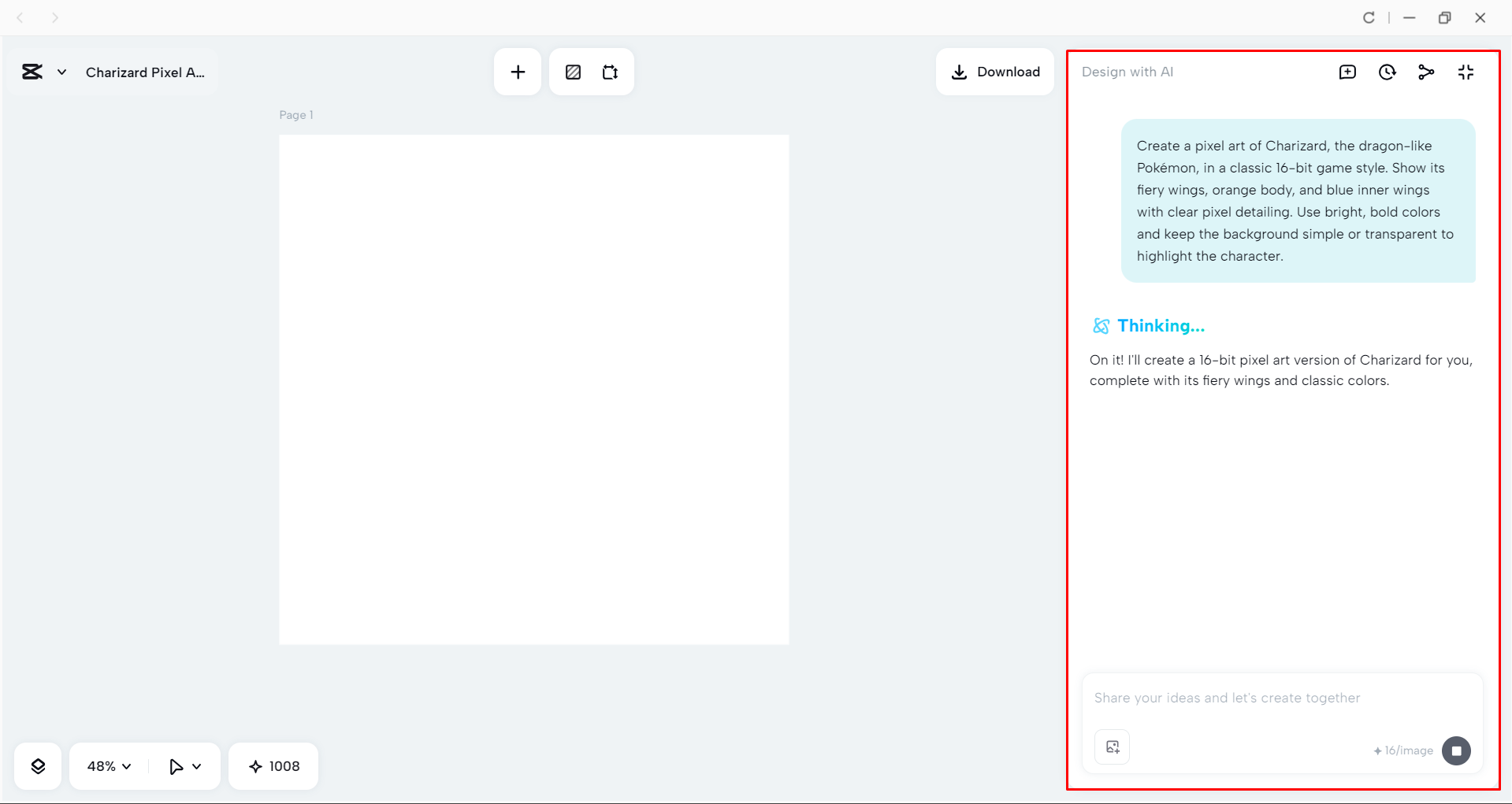Click the Download button
Screen dimensions: 1512x804
click(995, 72)
